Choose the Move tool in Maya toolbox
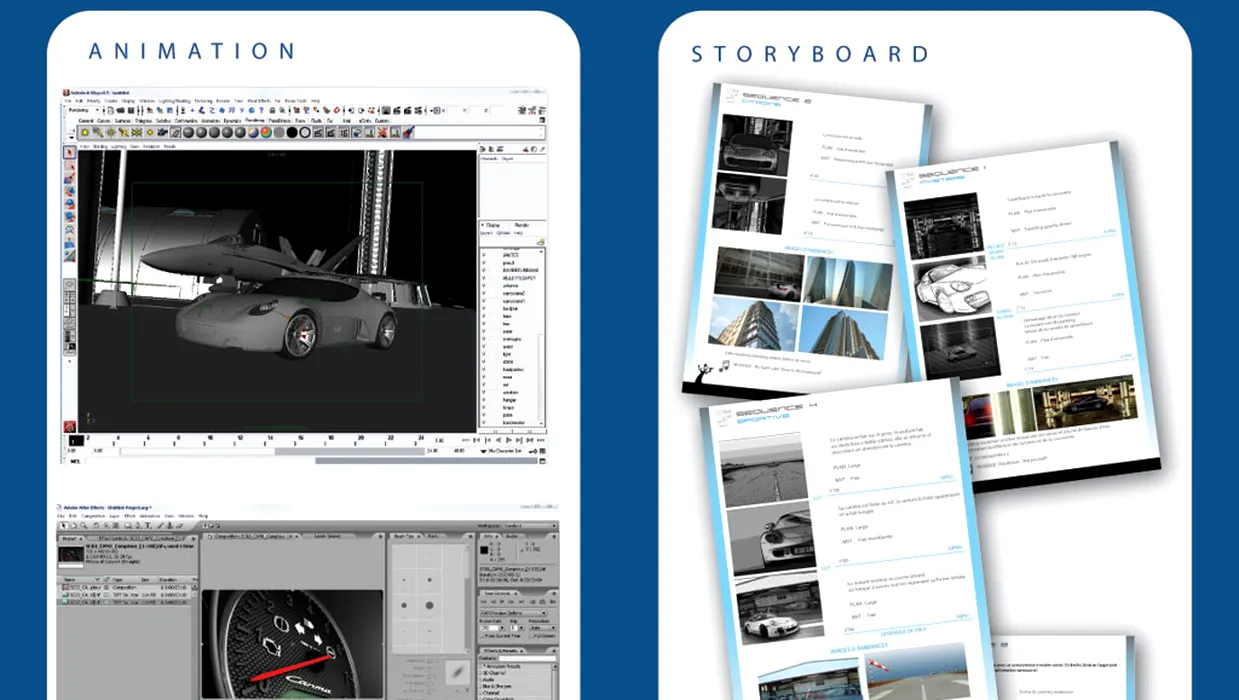 [70, 191]
